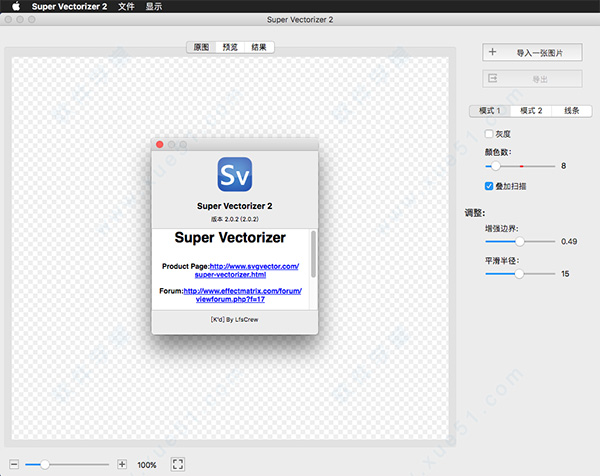Open the Apple menu

16,6
